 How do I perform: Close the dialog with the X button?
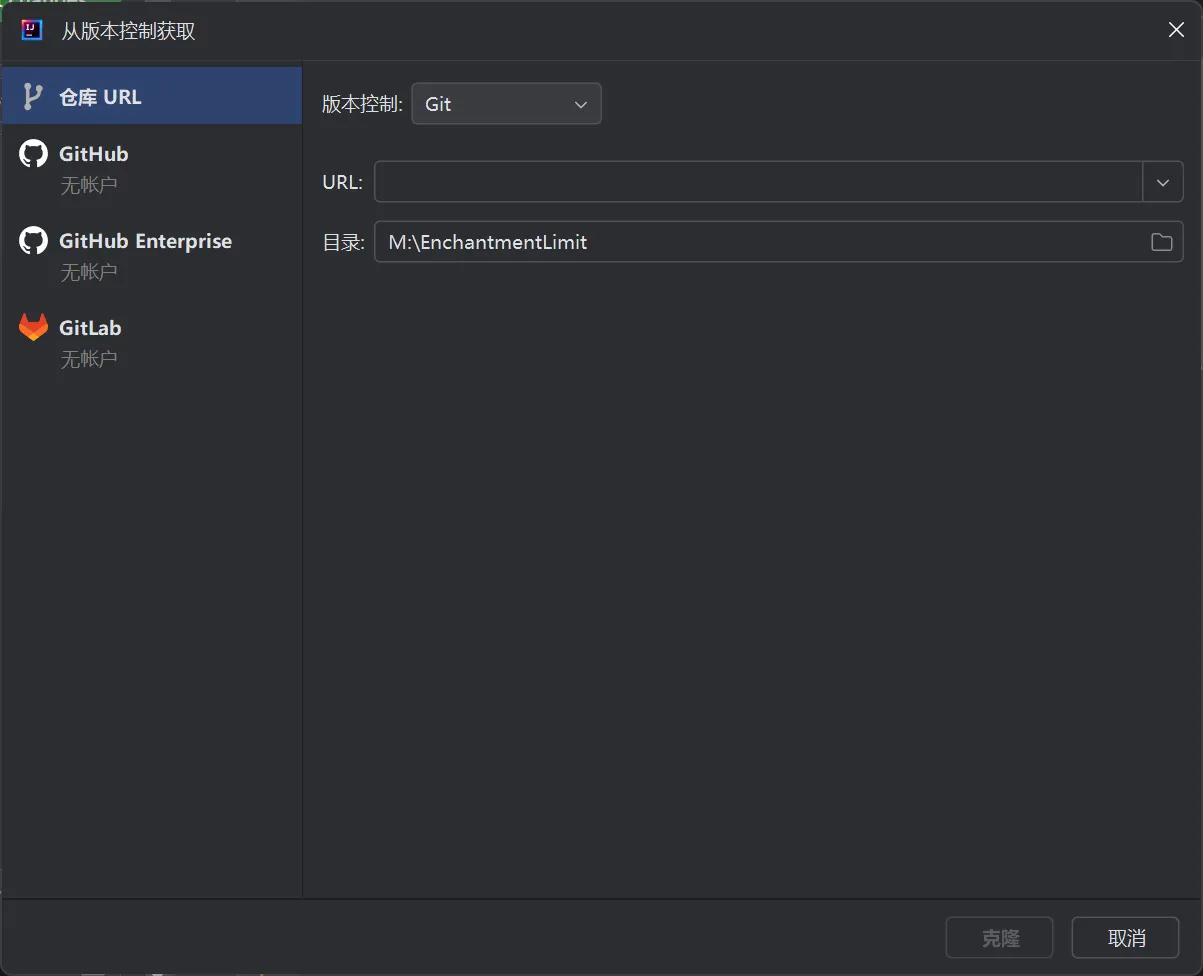[1176, 30]
